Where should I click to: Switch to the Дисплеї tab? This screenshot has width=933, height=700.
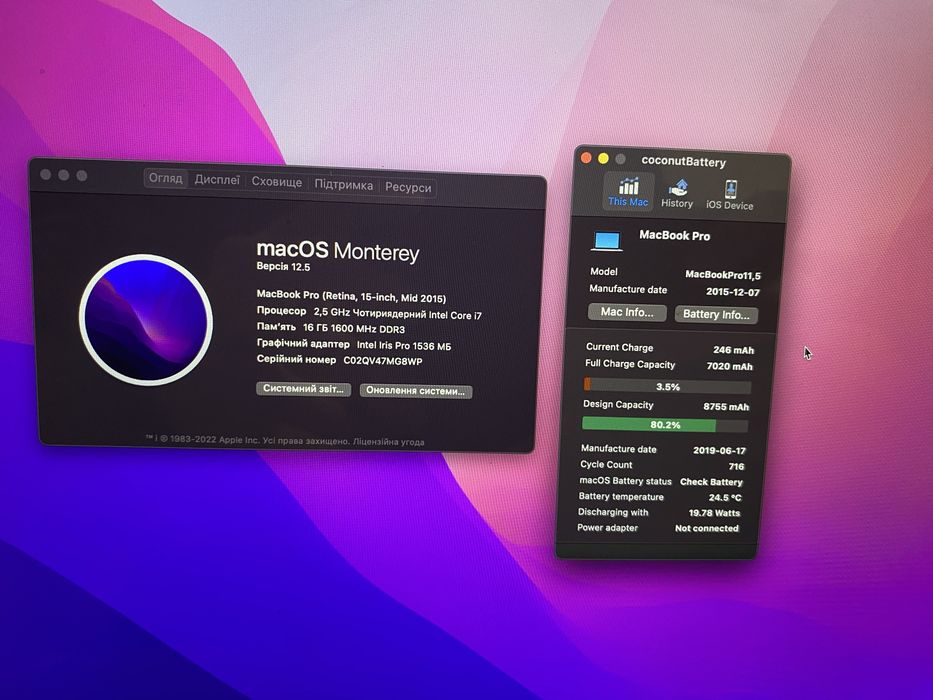[x=217, y=180]
